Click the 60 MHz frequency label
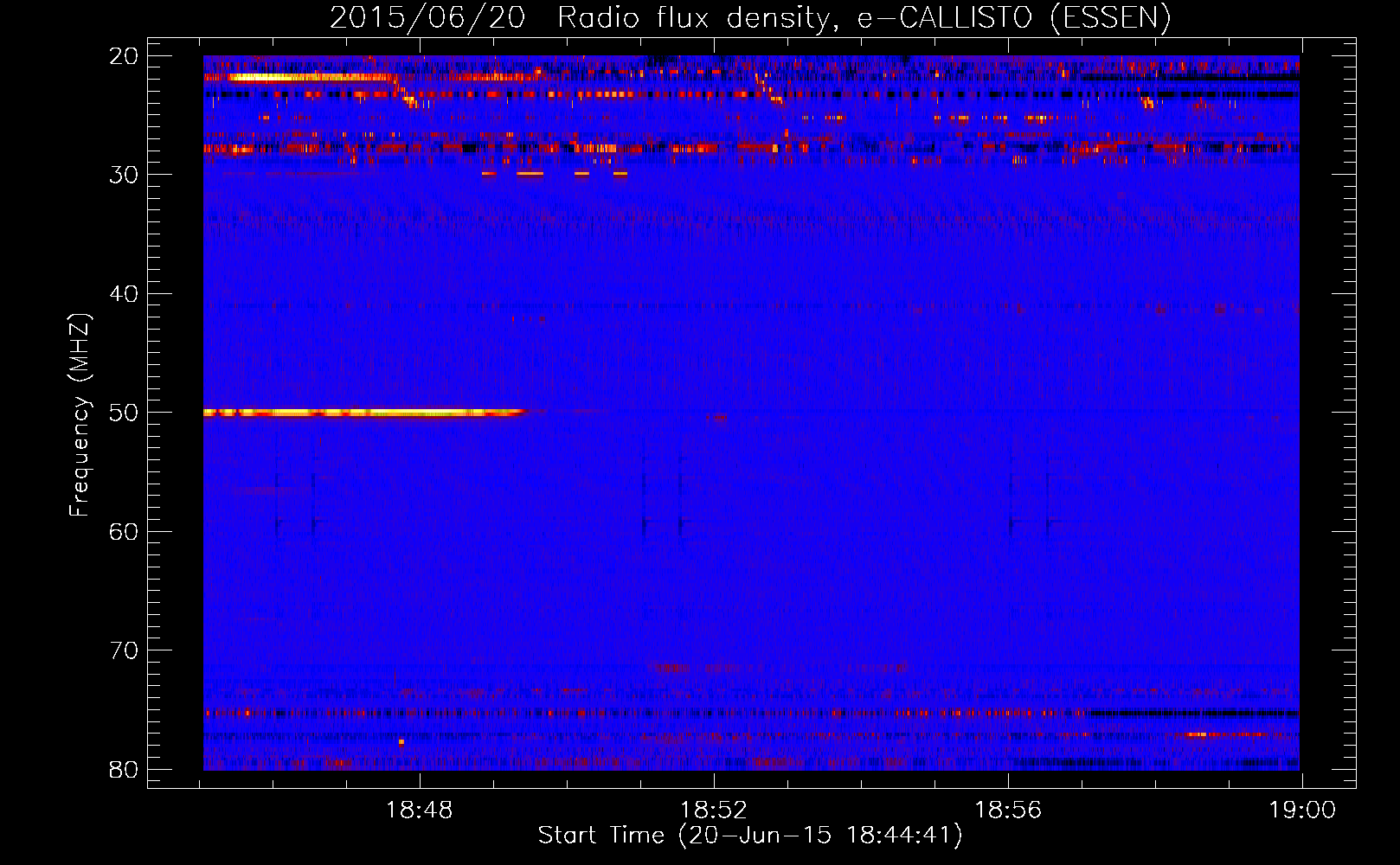The width and height of the screenshot is (1400, 865). click(125, 532)
